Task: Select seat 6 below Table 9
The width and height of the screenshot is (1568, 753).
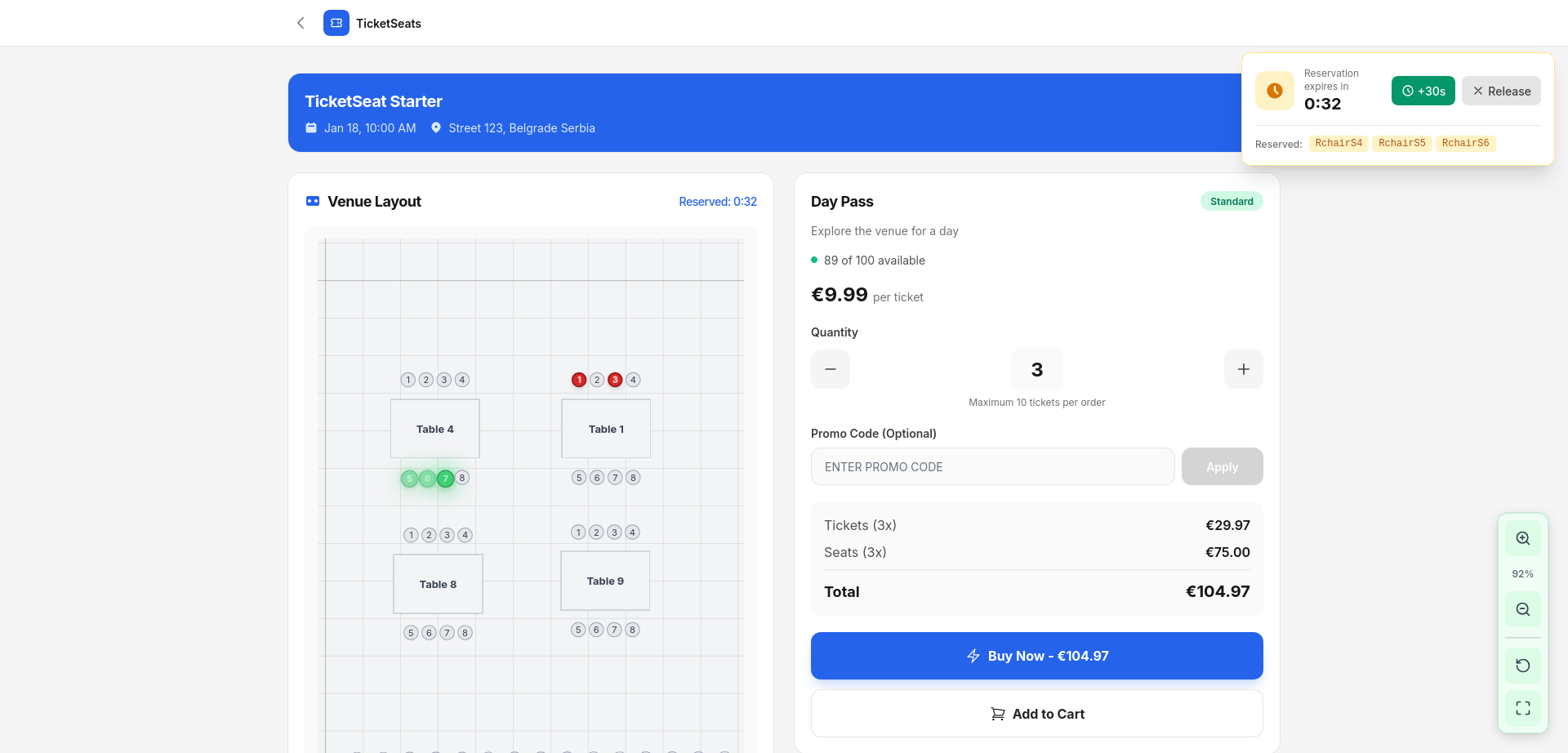Action: (x=596, y=630)
